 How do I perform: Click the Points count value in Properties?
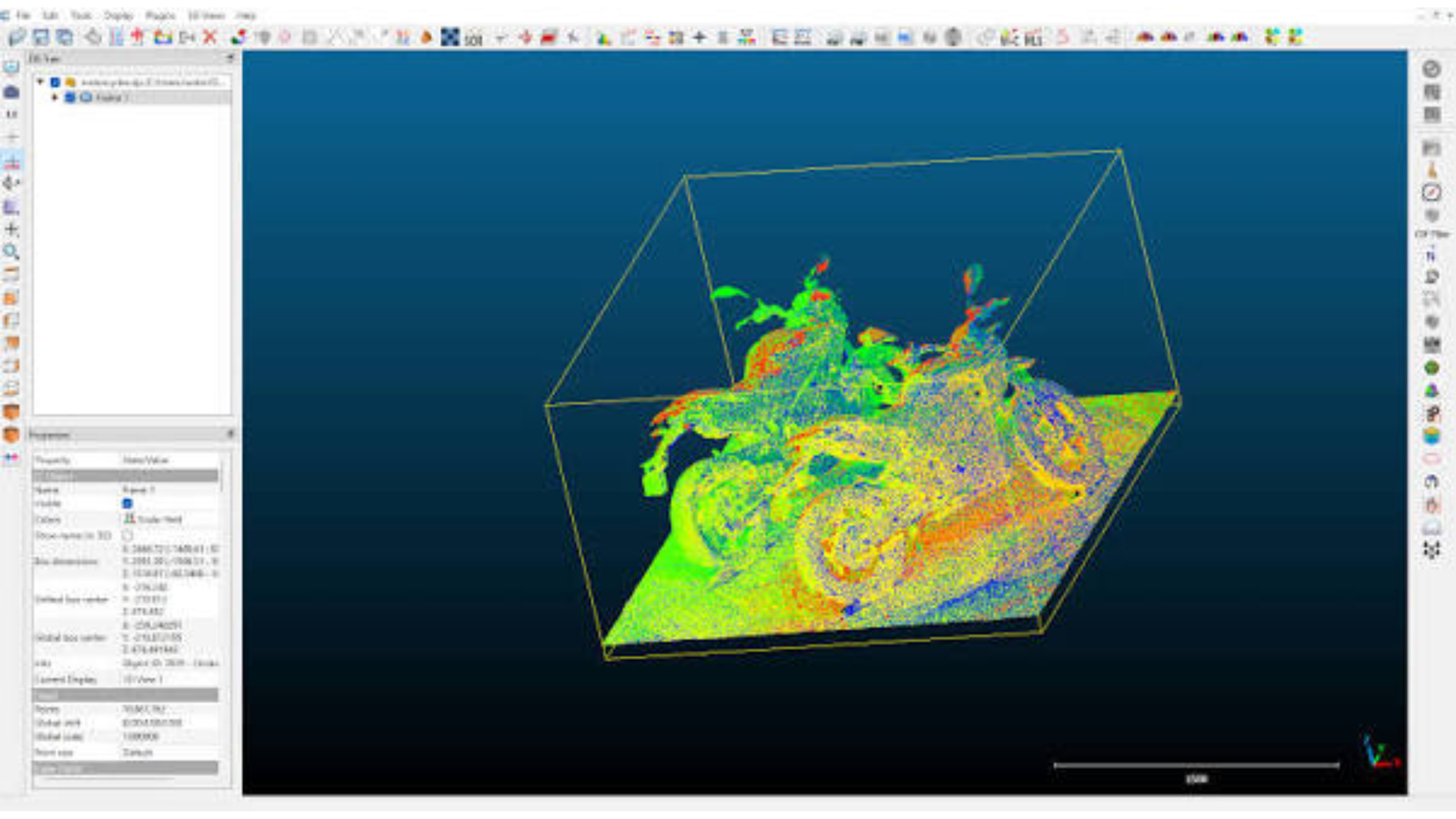pos(144,709)
